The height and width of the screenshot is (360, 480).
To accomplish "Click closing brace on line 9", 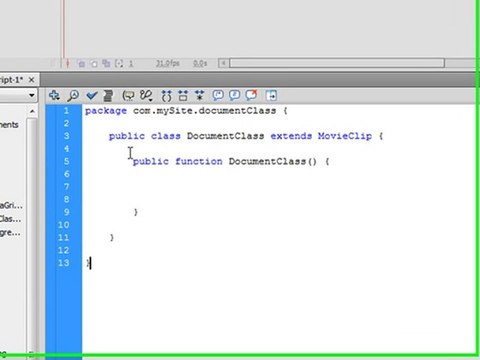I will pyautogui.click(x=135, y=212).
